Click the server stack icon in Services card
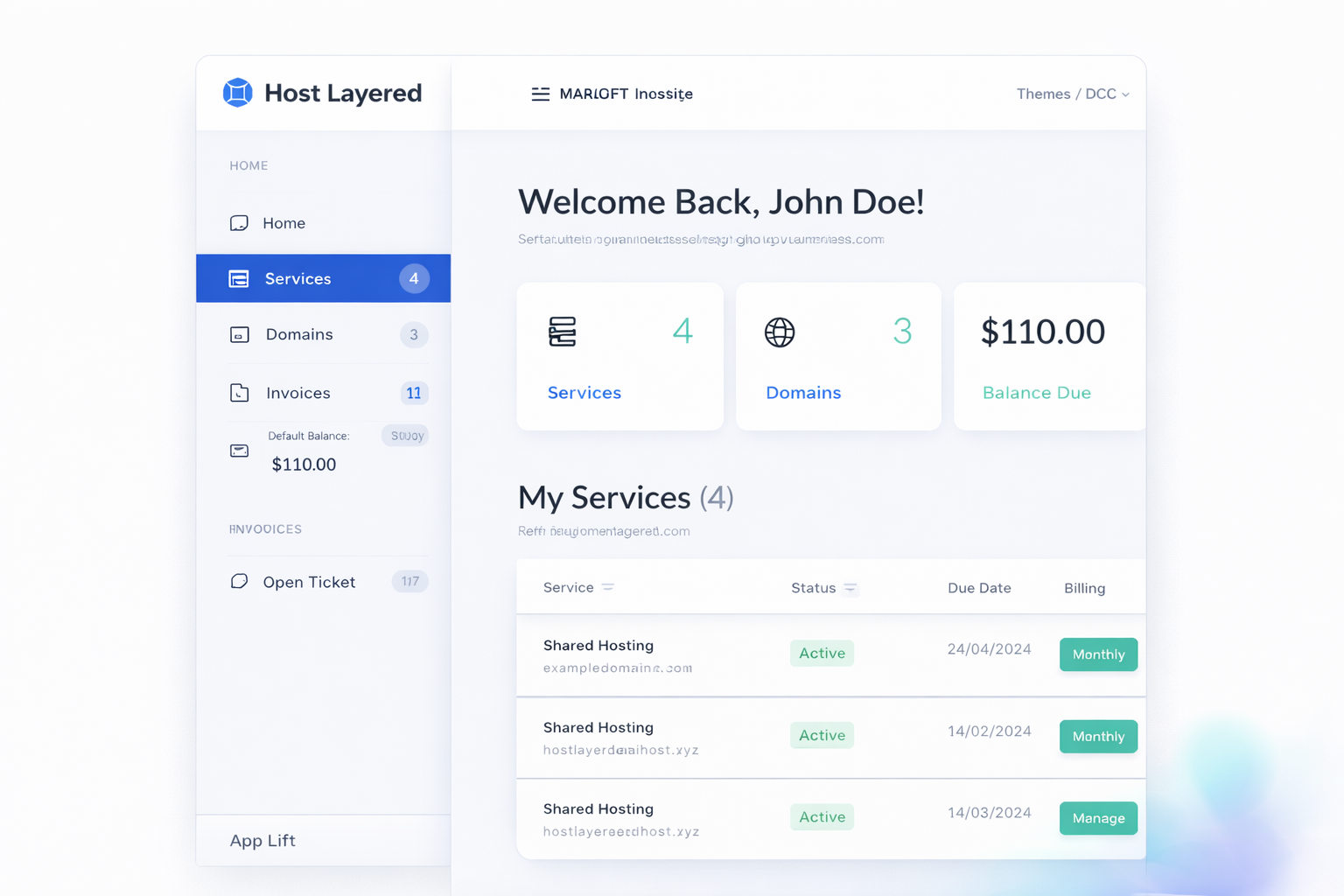The height and width of the screenshot is (896, 1344). (563, 332)
